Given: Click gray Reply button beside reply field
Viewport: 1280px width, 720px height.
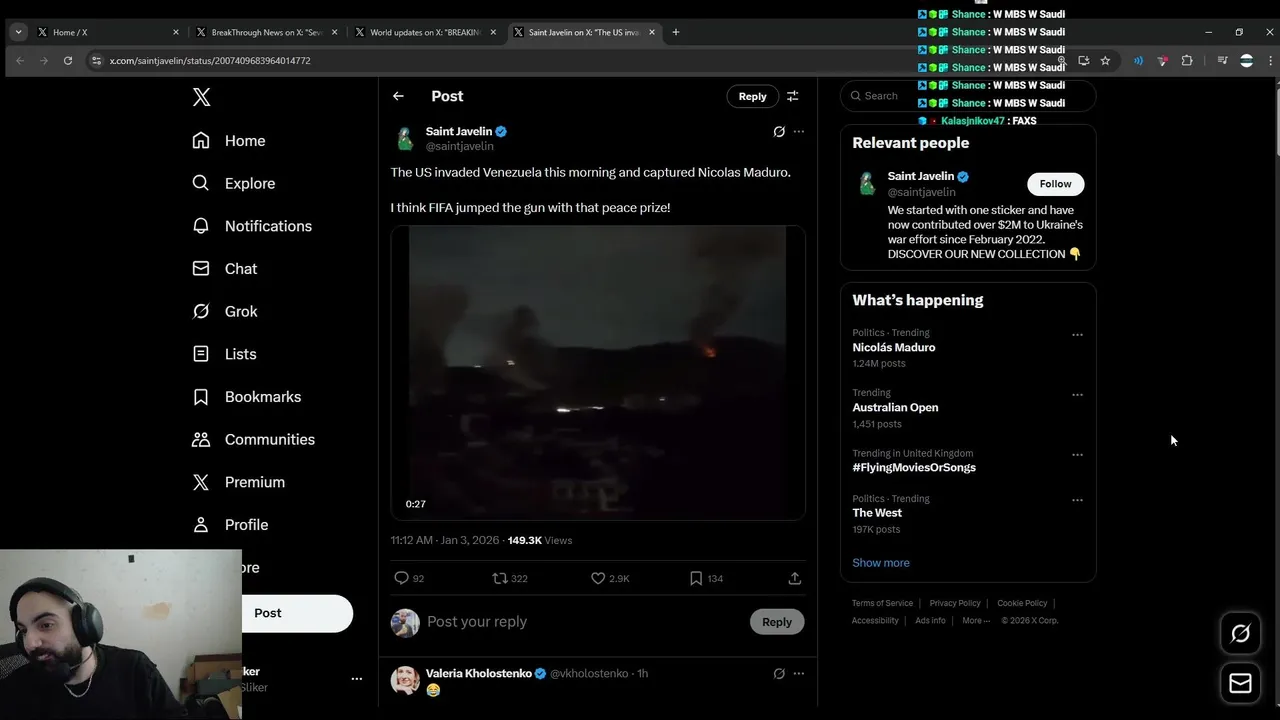Looking at the screenshot, I should pyautogui.click(x=777, y=622).
